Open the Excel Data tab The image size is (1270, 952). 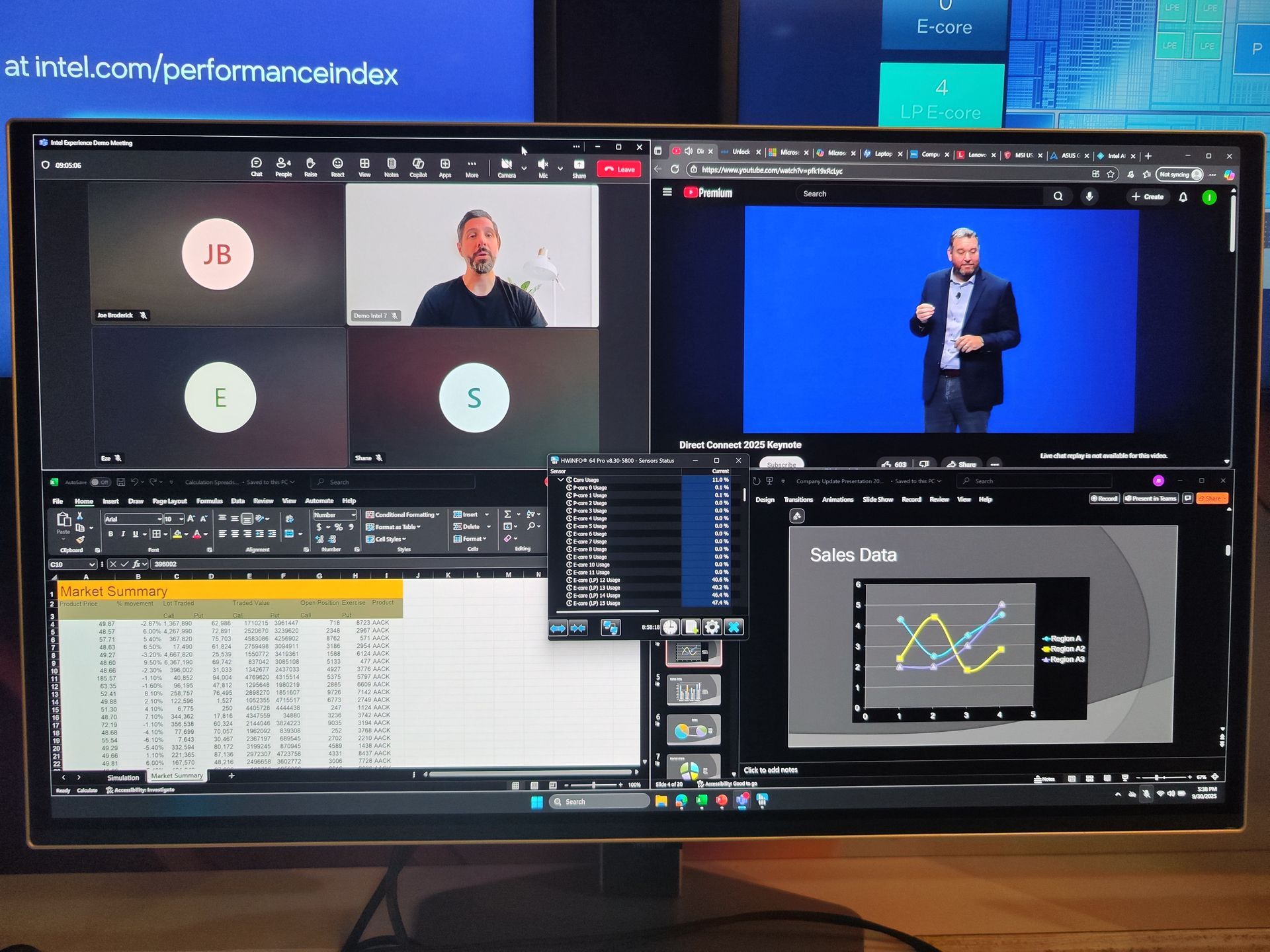coord(238,501)
